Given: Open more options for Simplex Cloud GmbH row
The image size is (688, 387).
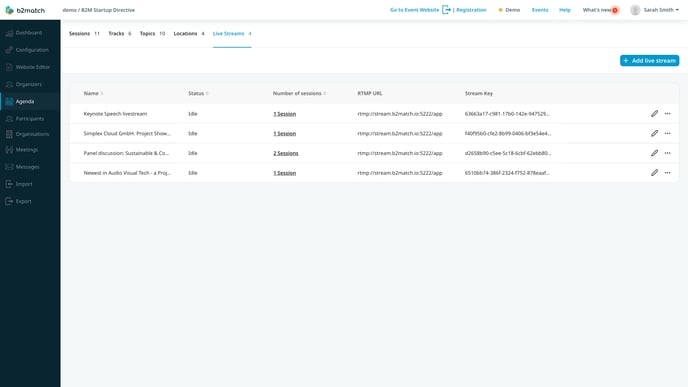Looking at the screenshot, I should 667,133.
